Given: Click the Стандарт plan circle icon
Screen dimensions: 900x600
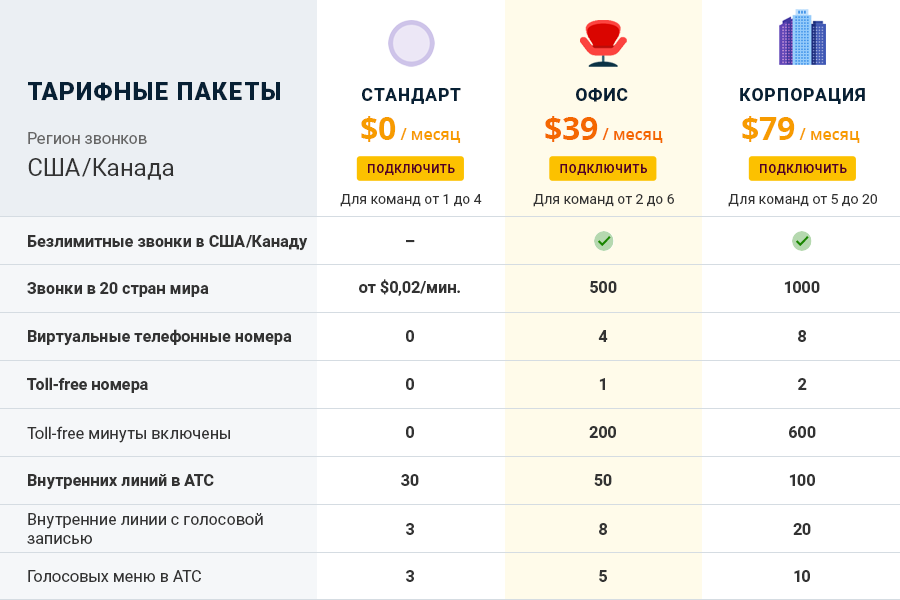Looking at the screenshot, I should [x=410, y=44].
